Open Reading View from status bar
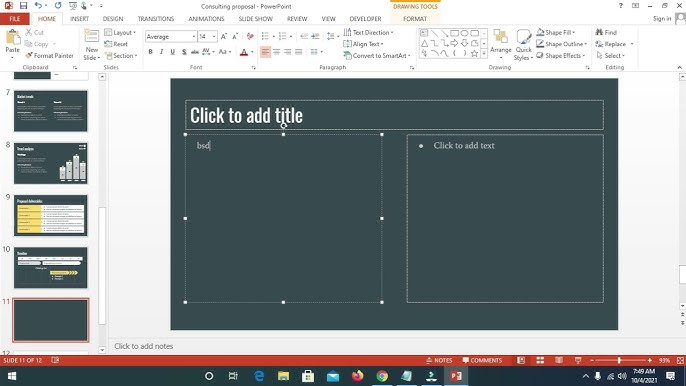The image size is (686, 386). click(559, 360)
